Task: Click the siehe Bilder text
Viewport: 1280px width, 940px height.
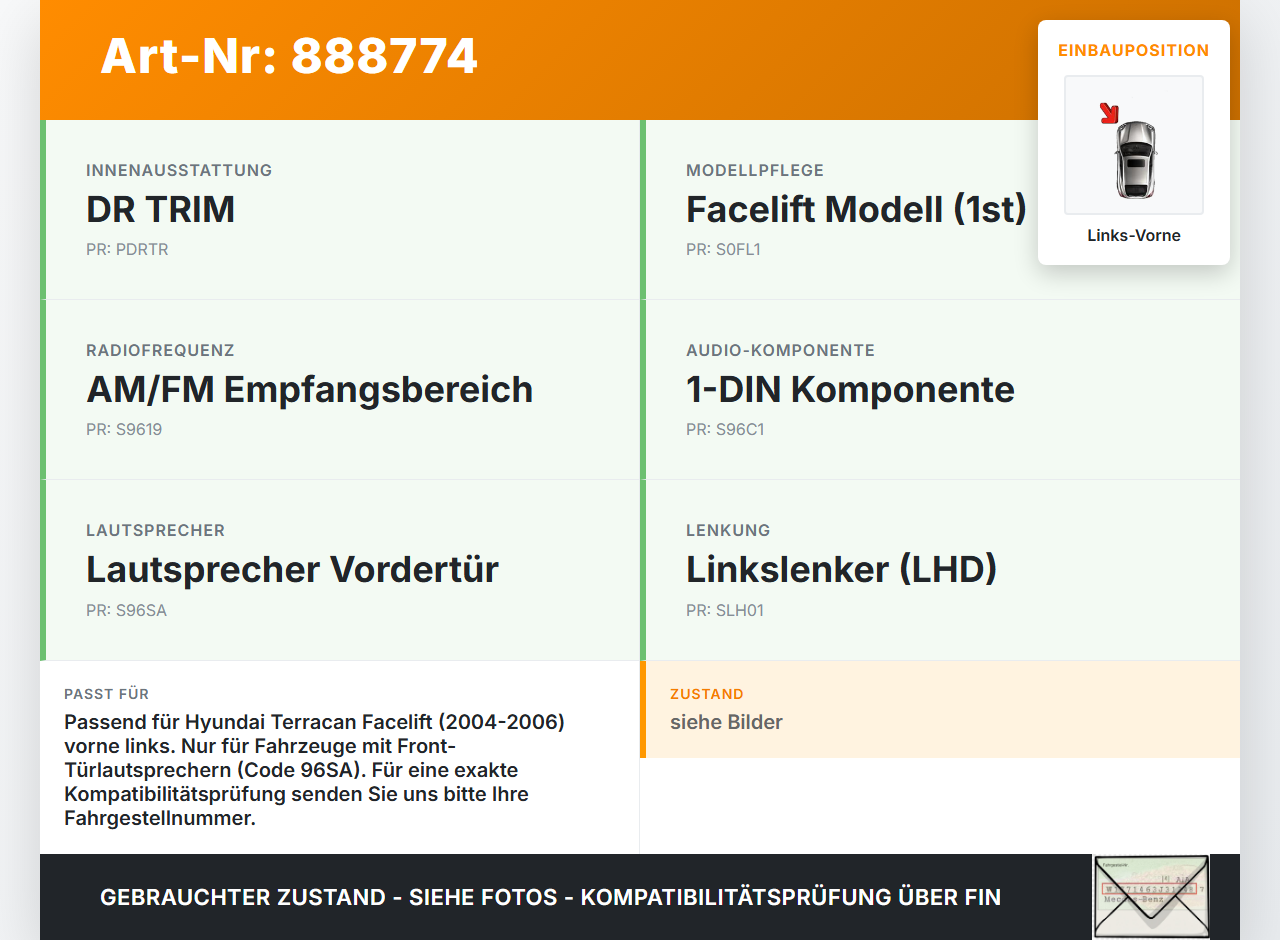Action: click(x=726, y=722)
